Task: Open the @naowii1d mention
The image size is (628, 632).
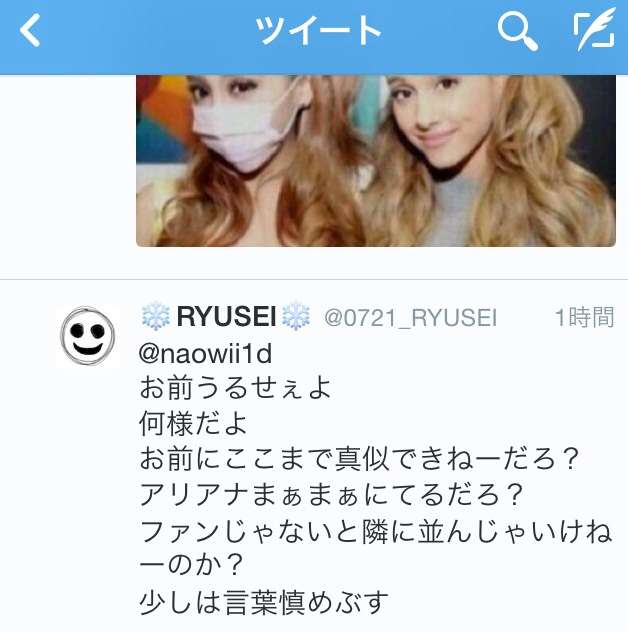Action: click(205, 354)
